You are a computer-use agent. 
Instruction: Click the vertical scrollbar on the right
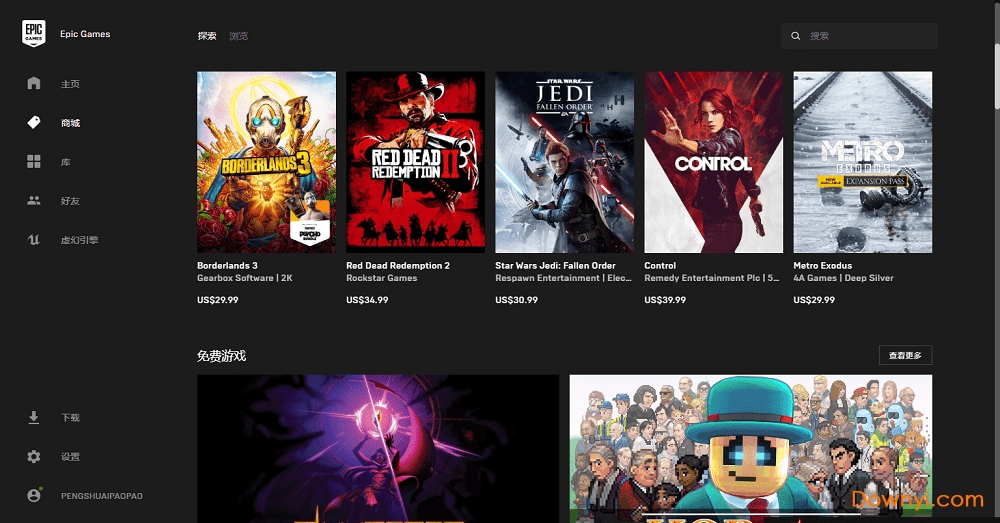(997, 77)
